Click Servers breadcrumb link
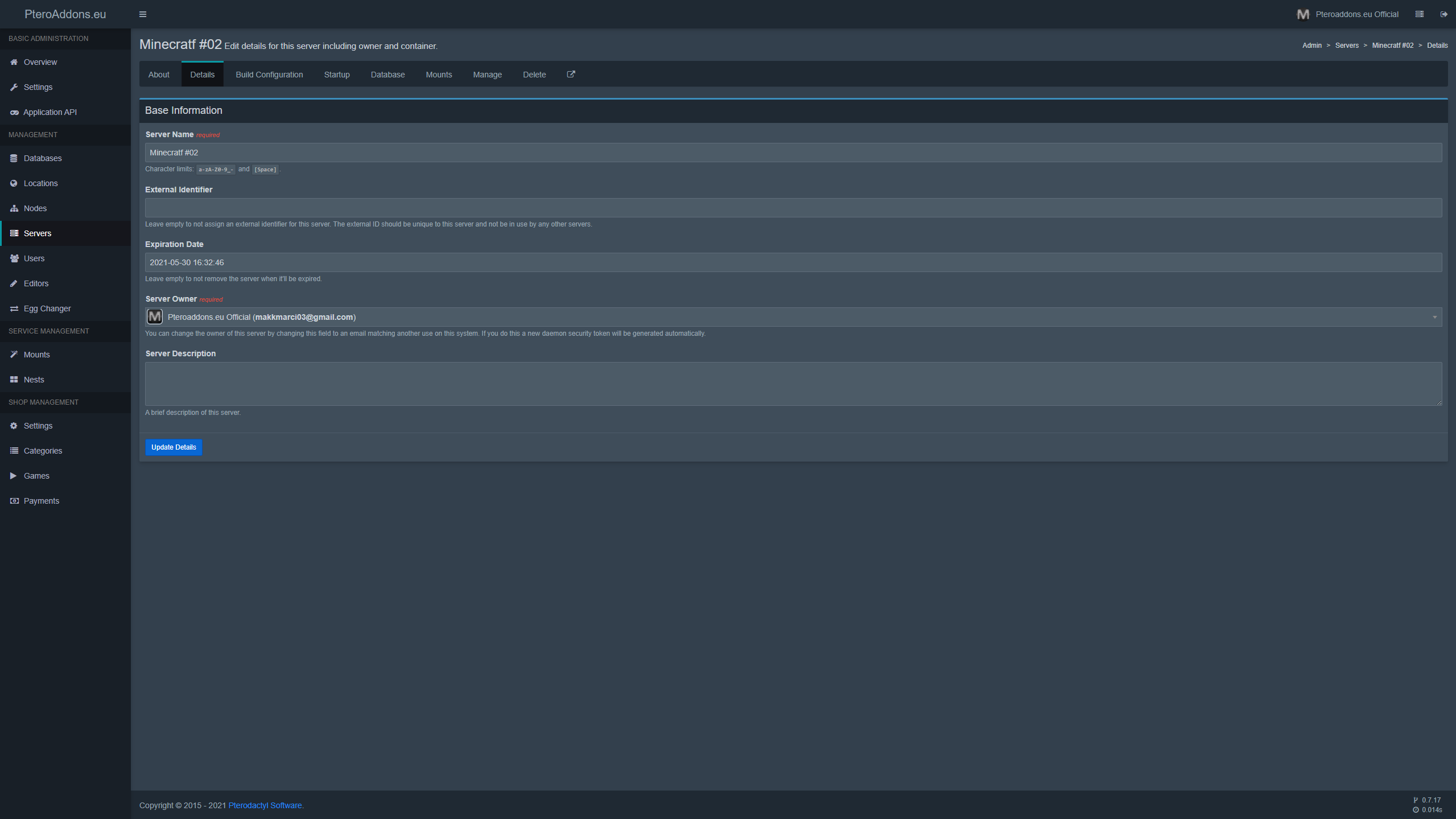Screen dimensions: 1456x819 [x=1346, y=46]
